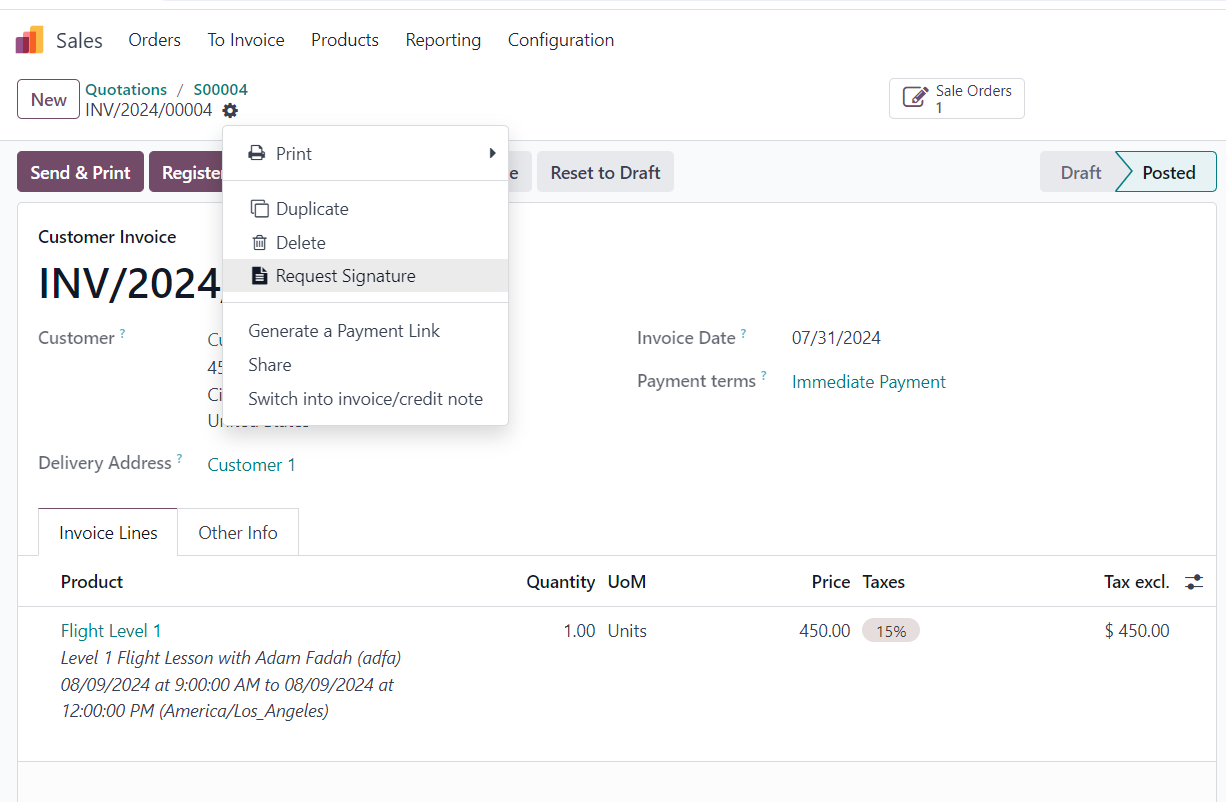Click the Sales app title
1226x802 pixels.
click(79, 40)
